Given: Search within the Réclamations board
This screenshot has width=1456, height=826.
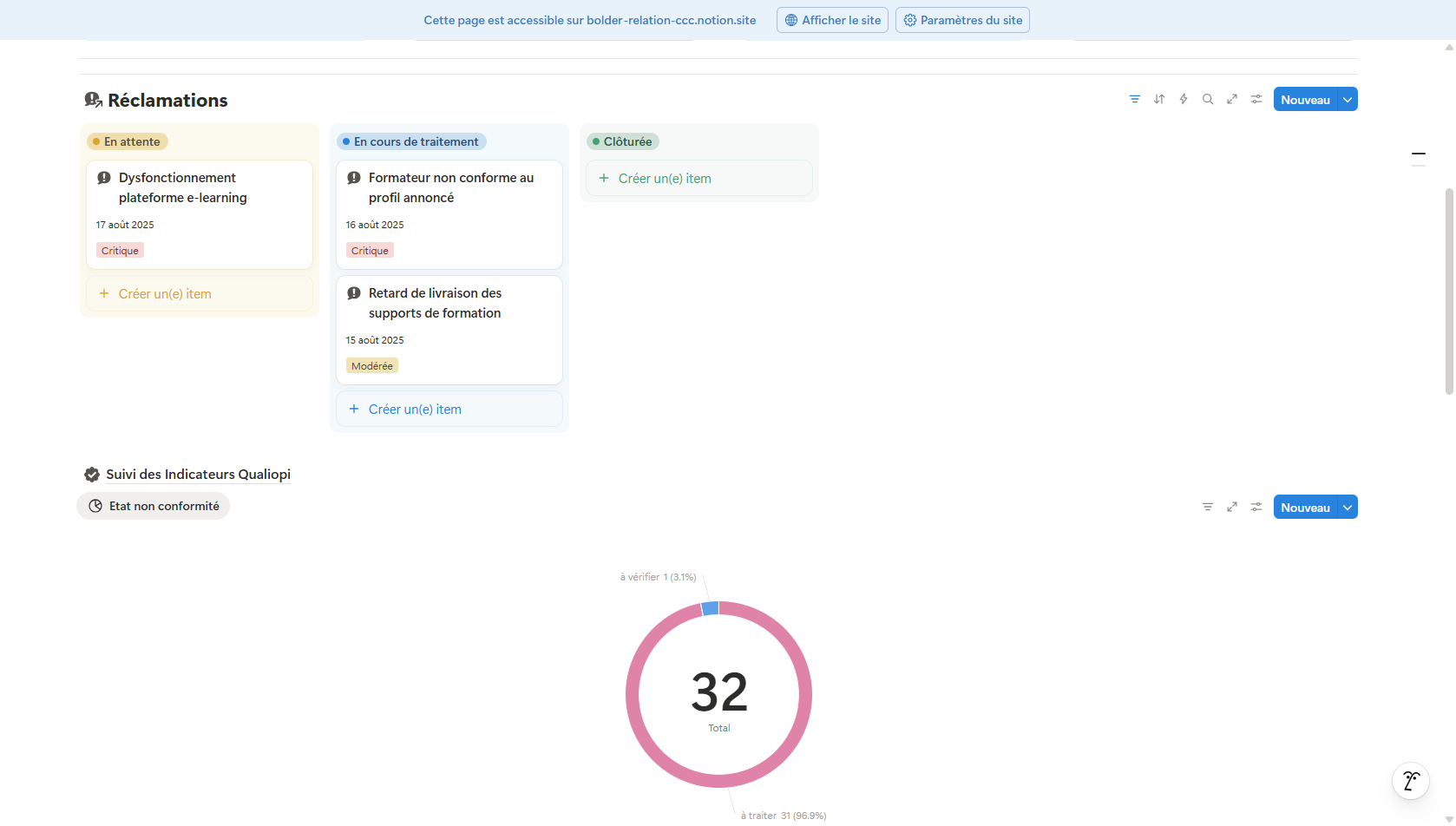Looking at the screenshot, I should tap(1207, 100).
